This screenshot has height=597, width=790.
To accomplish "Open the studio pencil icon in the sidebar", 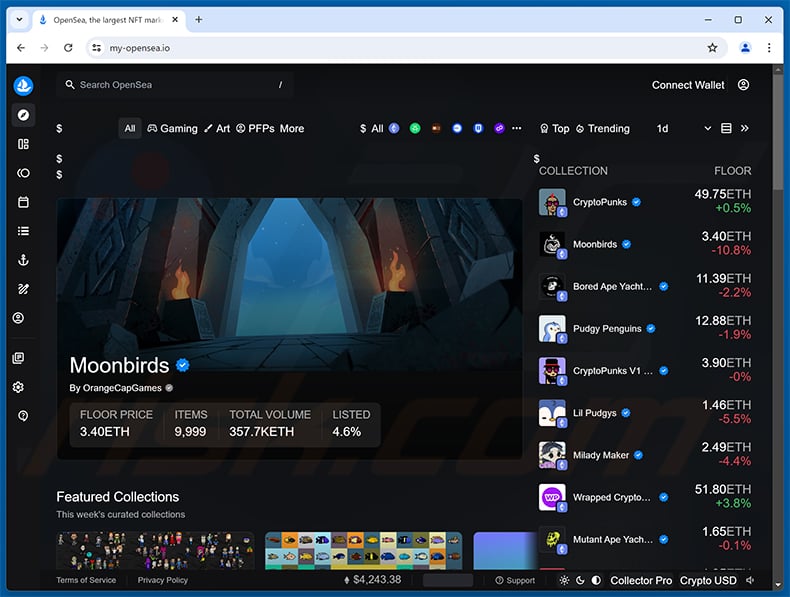I will click(23, 289).
